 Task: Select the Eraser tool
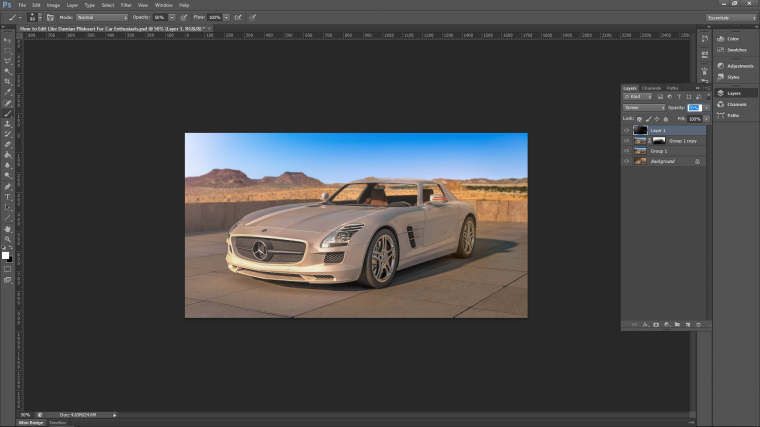coord(7,144)
